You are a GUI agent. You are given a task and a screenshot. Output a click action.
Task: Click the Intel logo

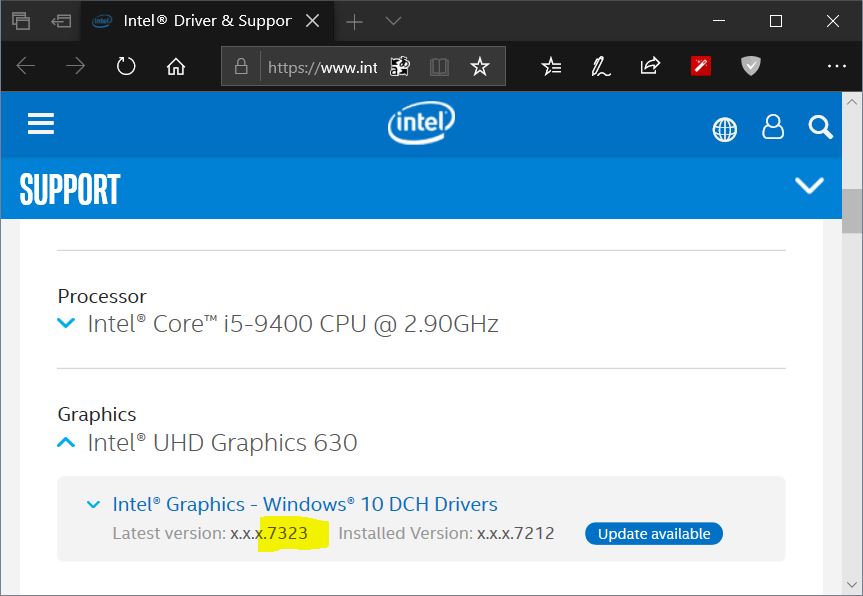pos(421,126)
